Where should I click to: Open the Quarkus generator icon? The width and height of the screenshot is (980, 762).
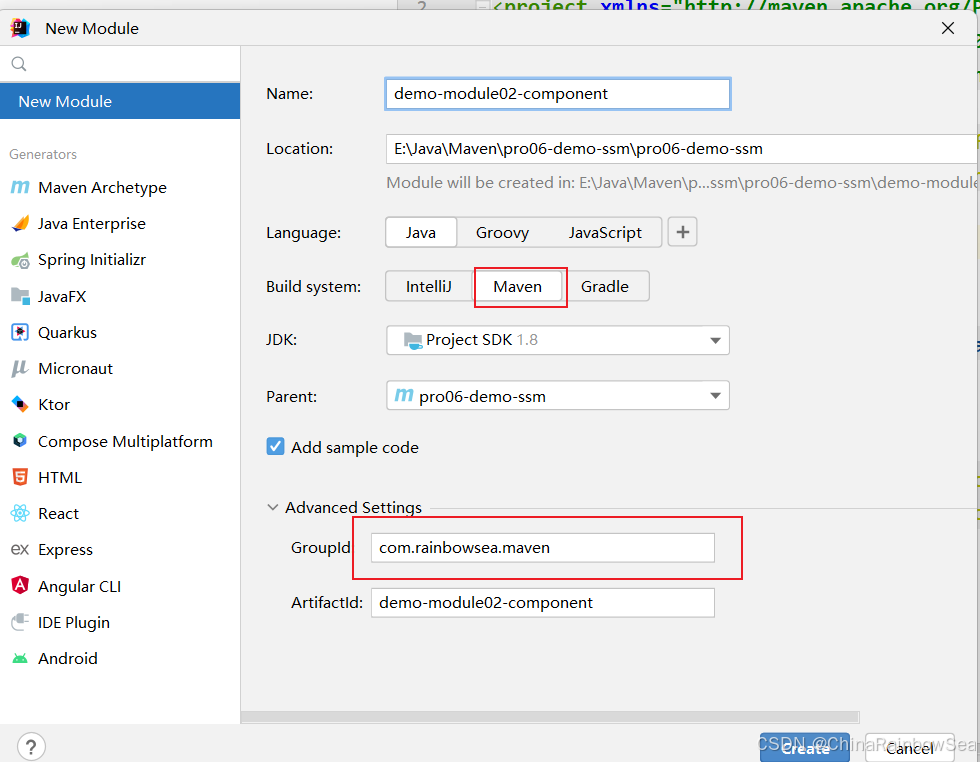tap(20, 333)
